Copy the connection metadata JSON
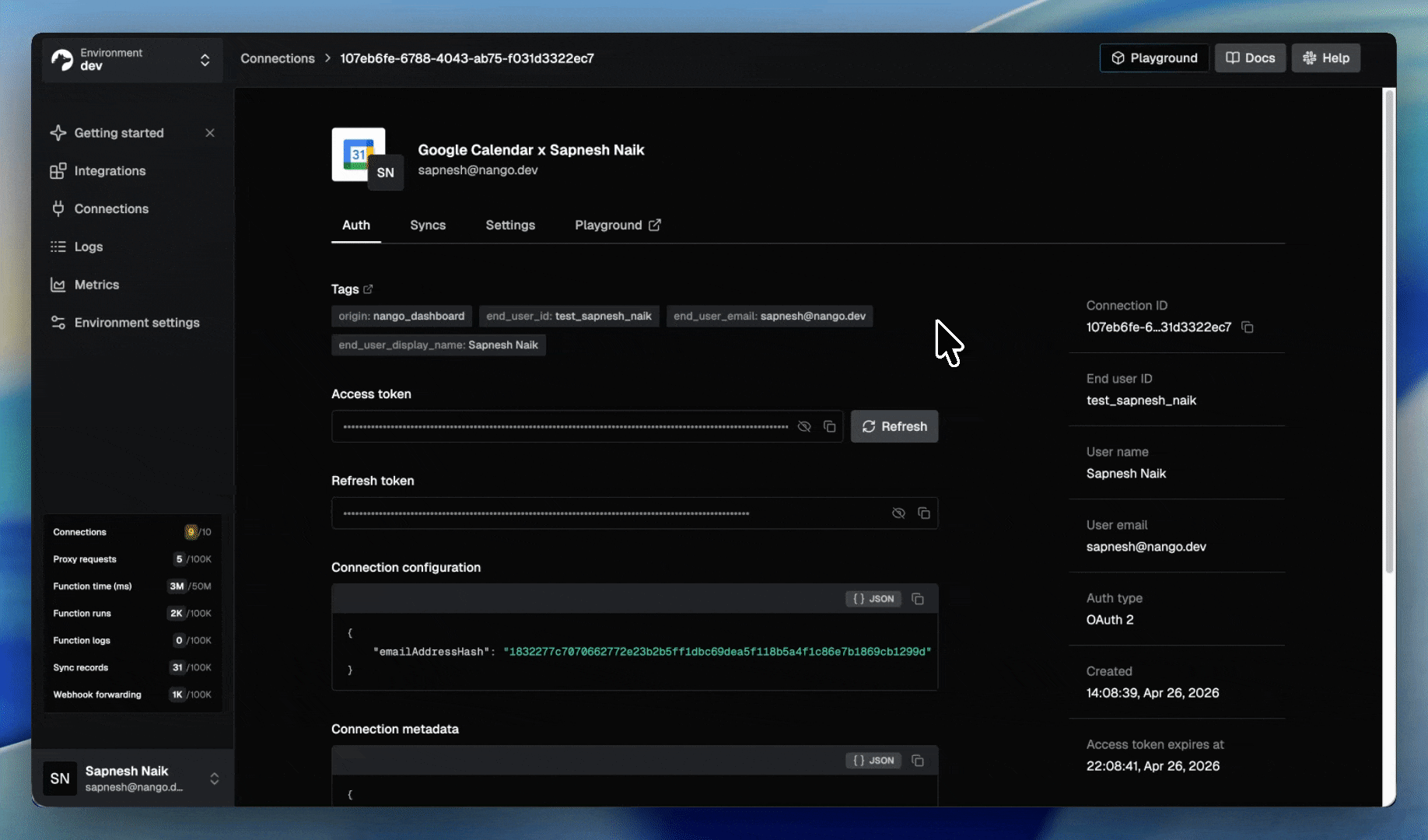This screenshot has height=840, width=1428. point(918,761)
